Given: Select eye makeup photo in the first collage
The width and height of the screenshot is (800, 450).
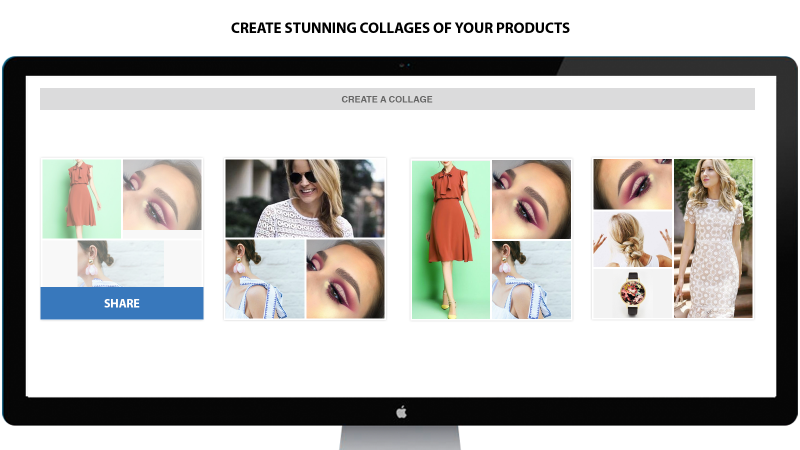Looking at the screenshot, I should (x=162, y=194).
